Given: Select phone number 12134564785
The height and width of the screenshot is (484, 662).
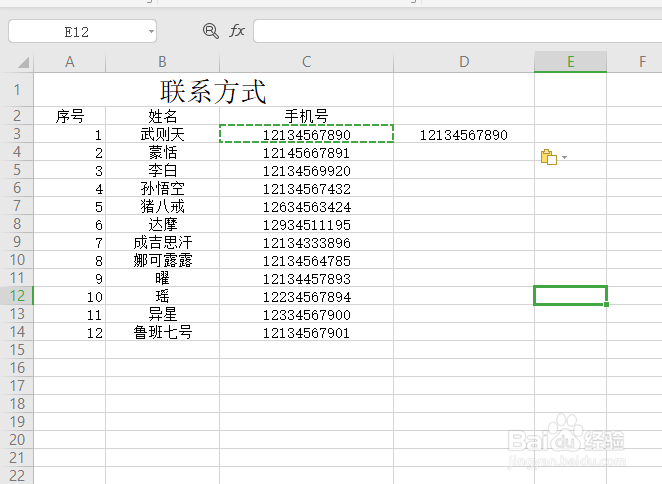Looking at the screenshot, I should coord(307,260).
